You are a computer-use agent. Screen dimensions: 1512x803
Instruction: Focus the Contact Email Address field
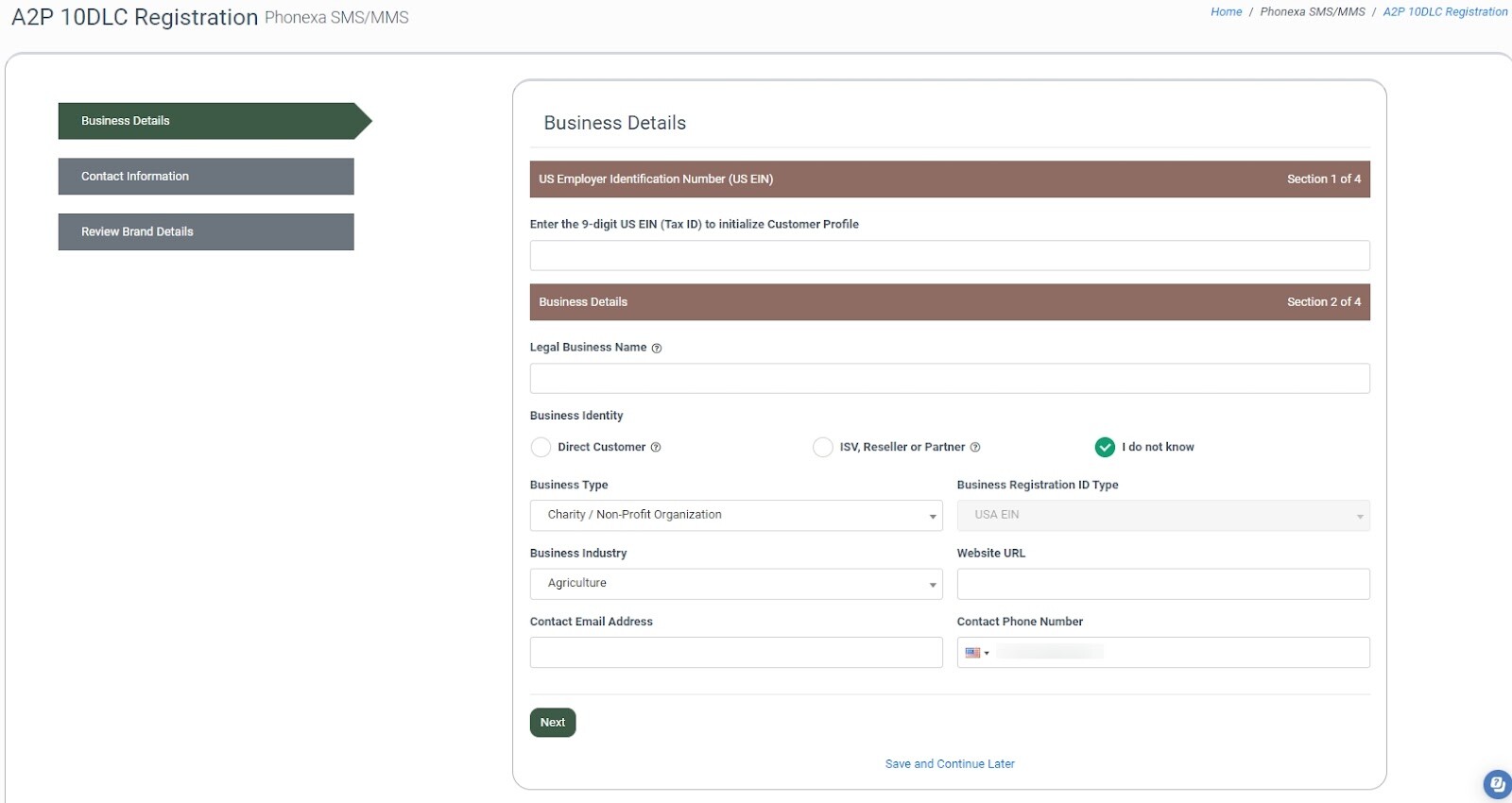point(736,653)
